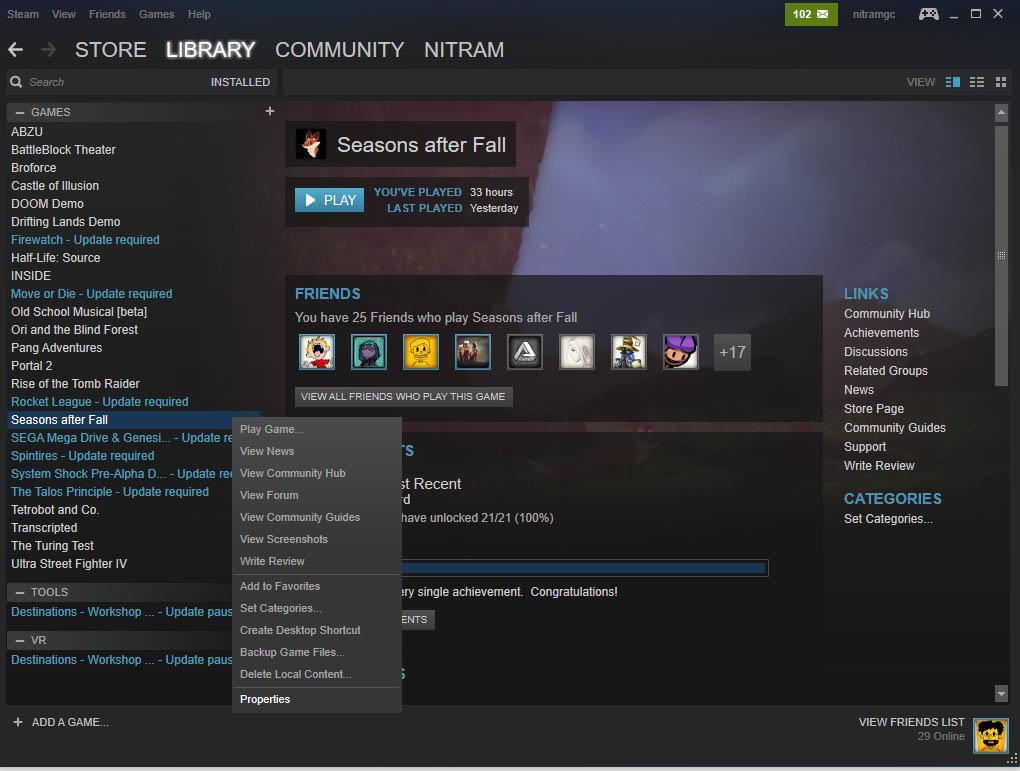Collapse the GAMES category

tap(20, 113)
